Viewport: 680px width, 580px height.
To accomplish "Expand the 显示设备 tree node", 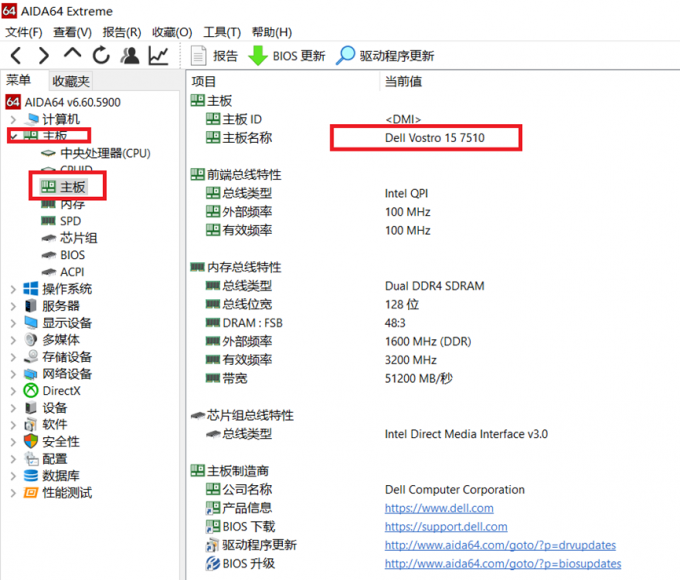I will tap(13, 323).
